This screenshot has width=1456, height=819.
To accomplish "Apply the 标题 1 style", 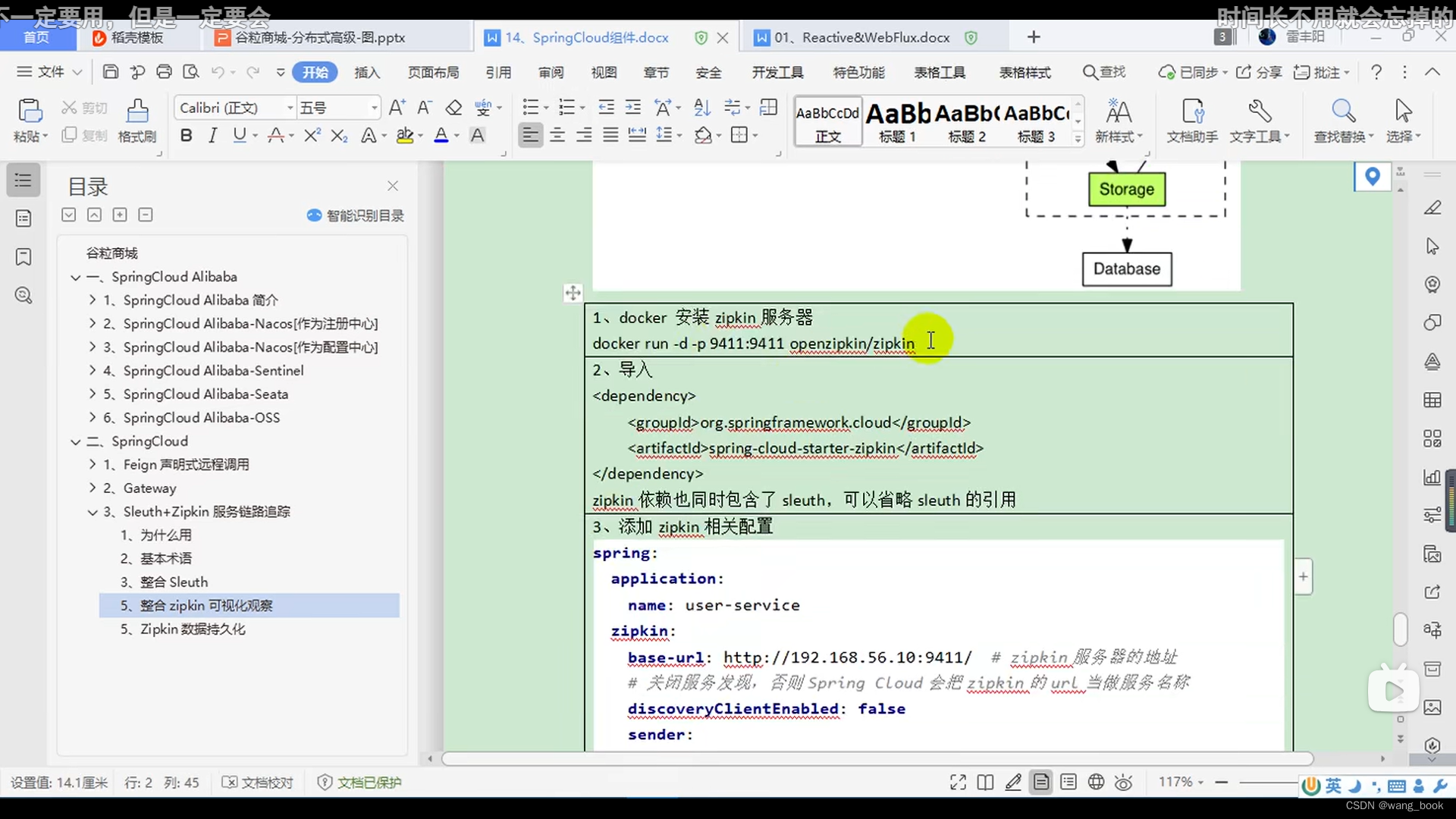I will coord(898,121).
